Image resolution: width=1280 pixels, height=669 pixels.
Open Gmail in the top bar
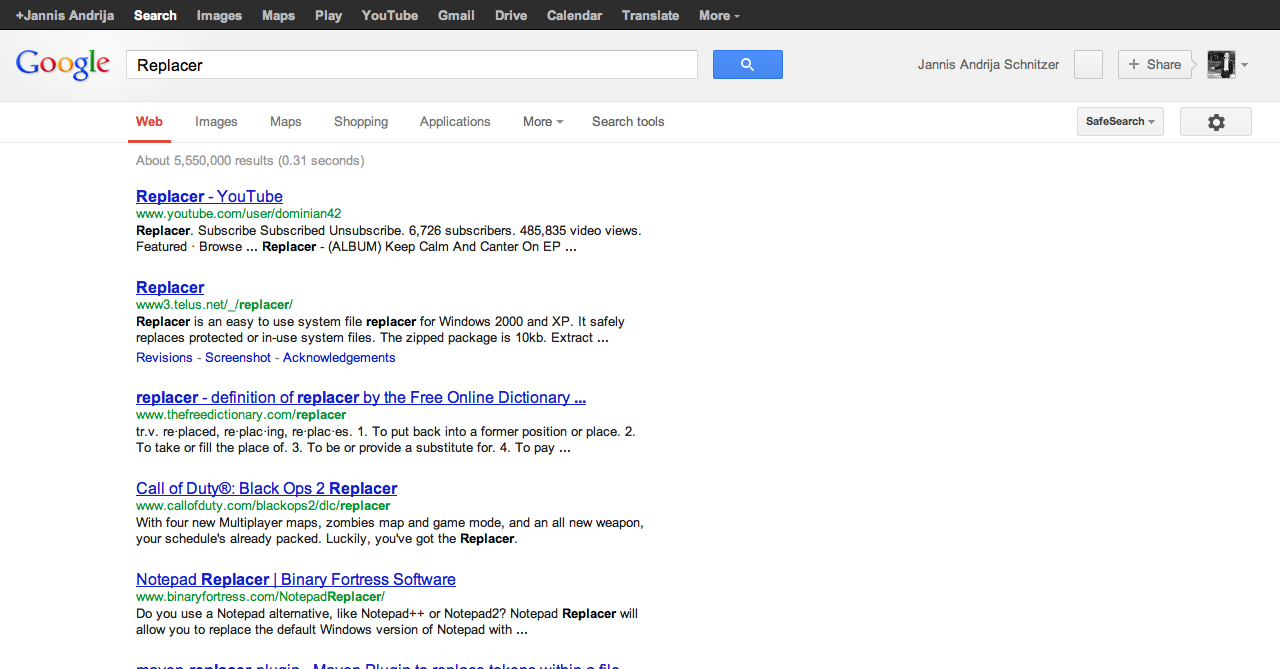pyautogui.click(x=456, y=15)
